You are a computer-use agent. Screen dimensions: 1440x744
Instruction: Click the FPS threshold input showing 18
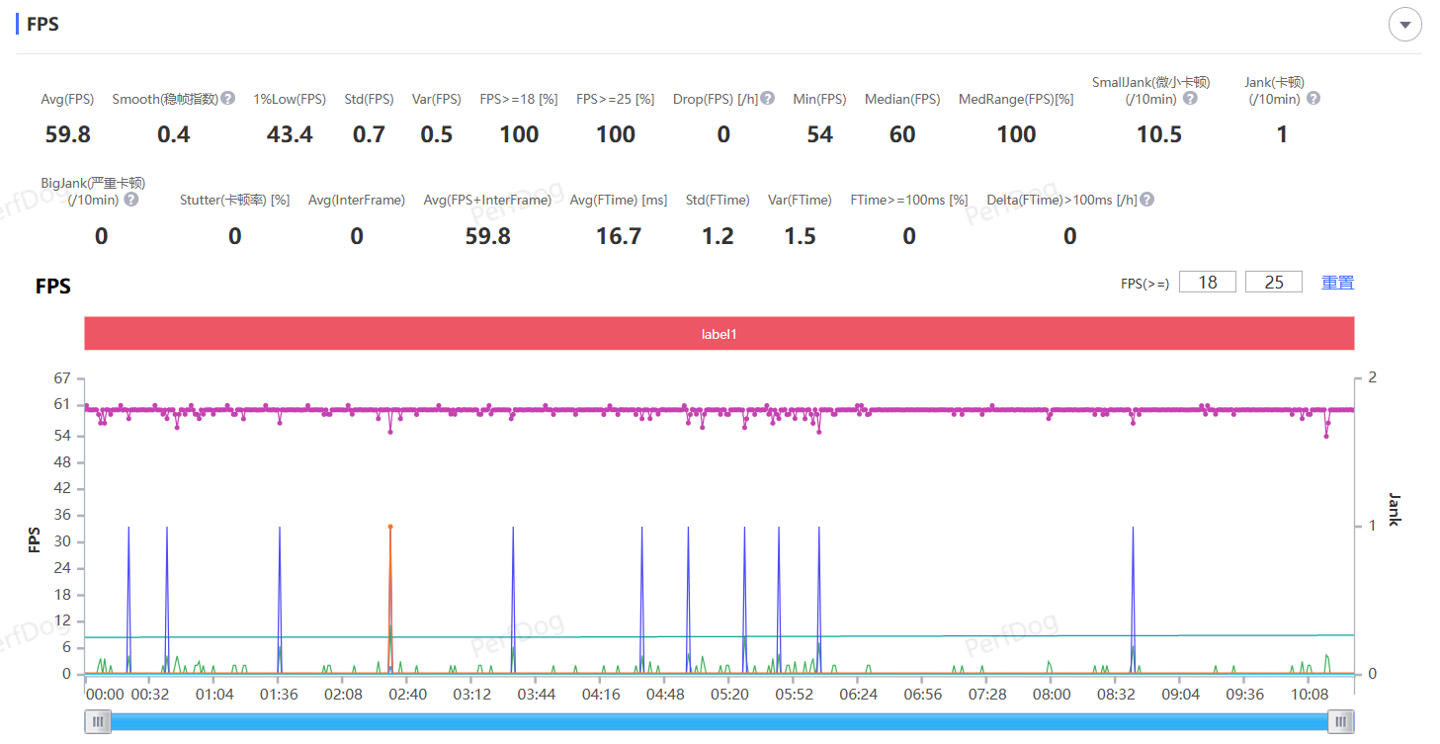coord(1207,282)
